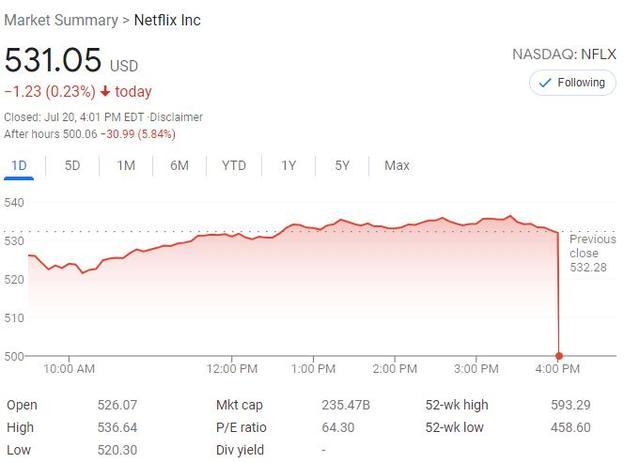Image resolution: width=640 pixels, height=463 pixels.
Task: Switch chart to 6M range
Action: click(x=179, y=166)
